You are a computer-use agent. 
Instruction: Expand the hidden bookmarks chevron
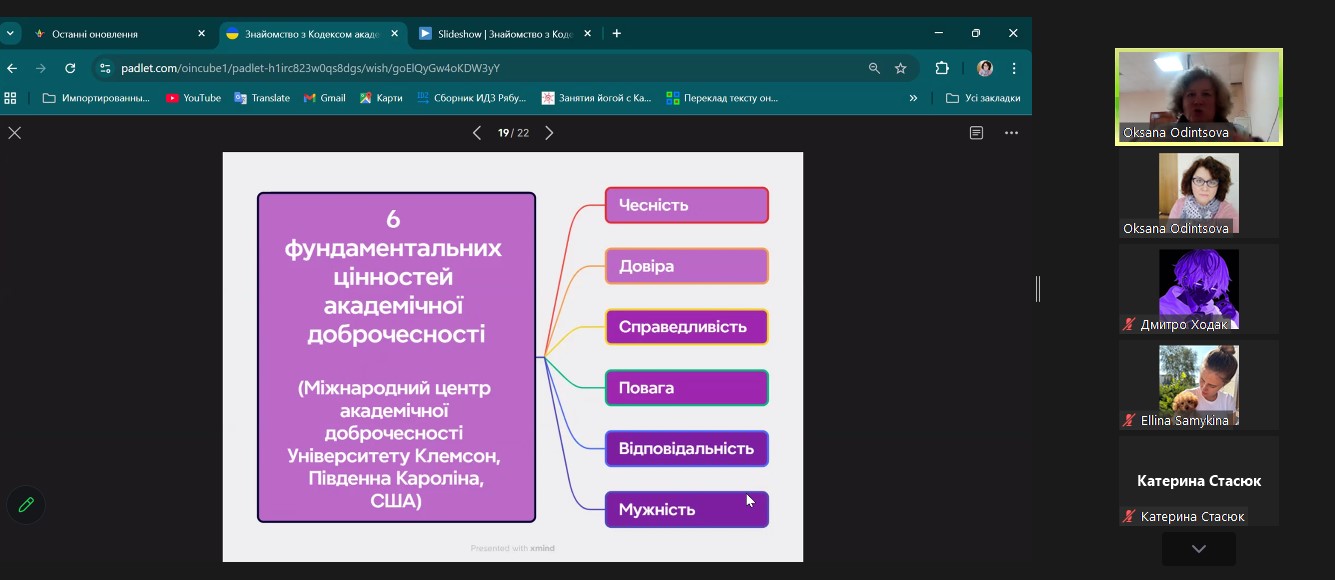912,98
